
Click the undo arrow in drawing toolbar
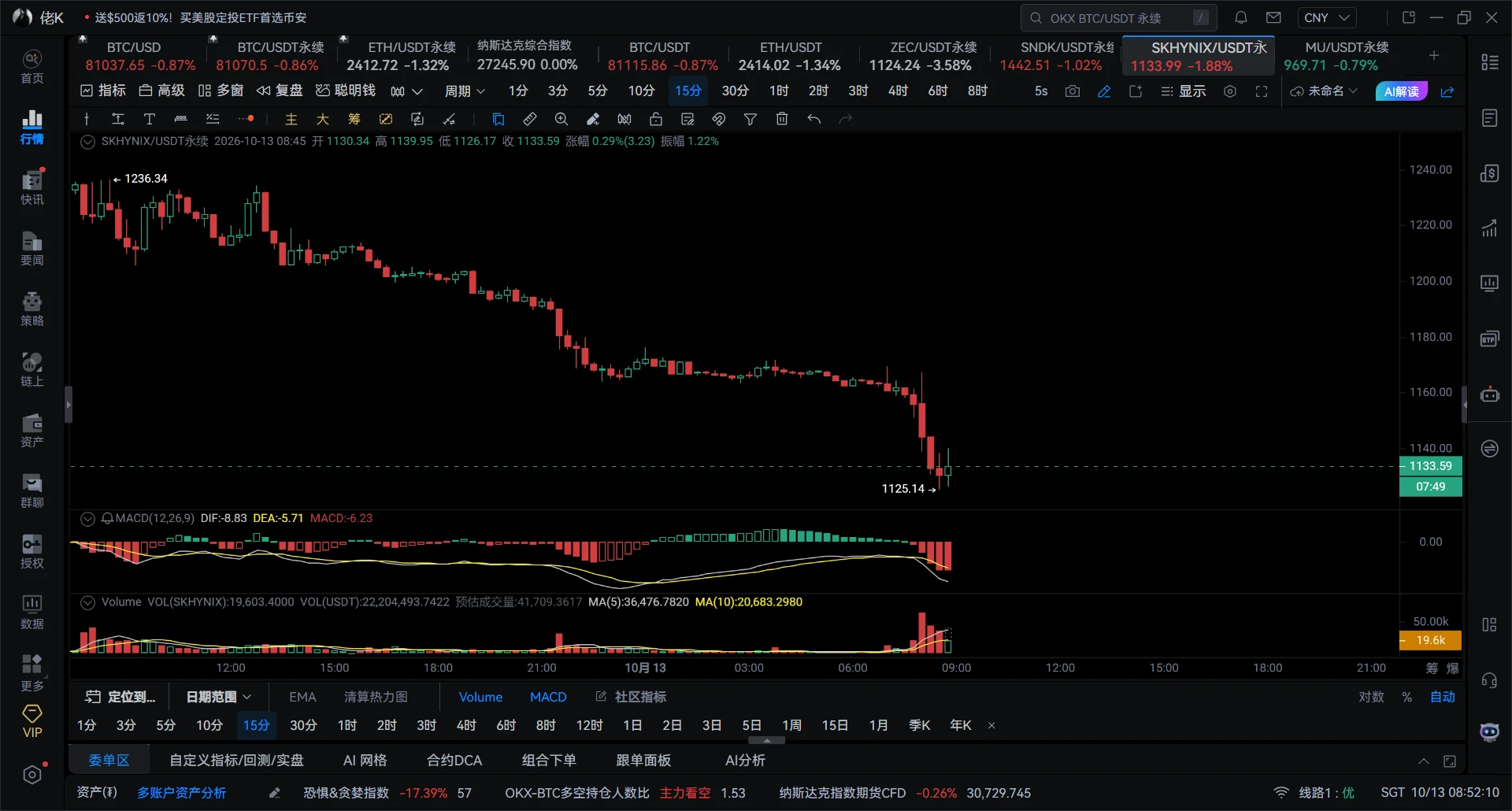click(x=813, y=119)
